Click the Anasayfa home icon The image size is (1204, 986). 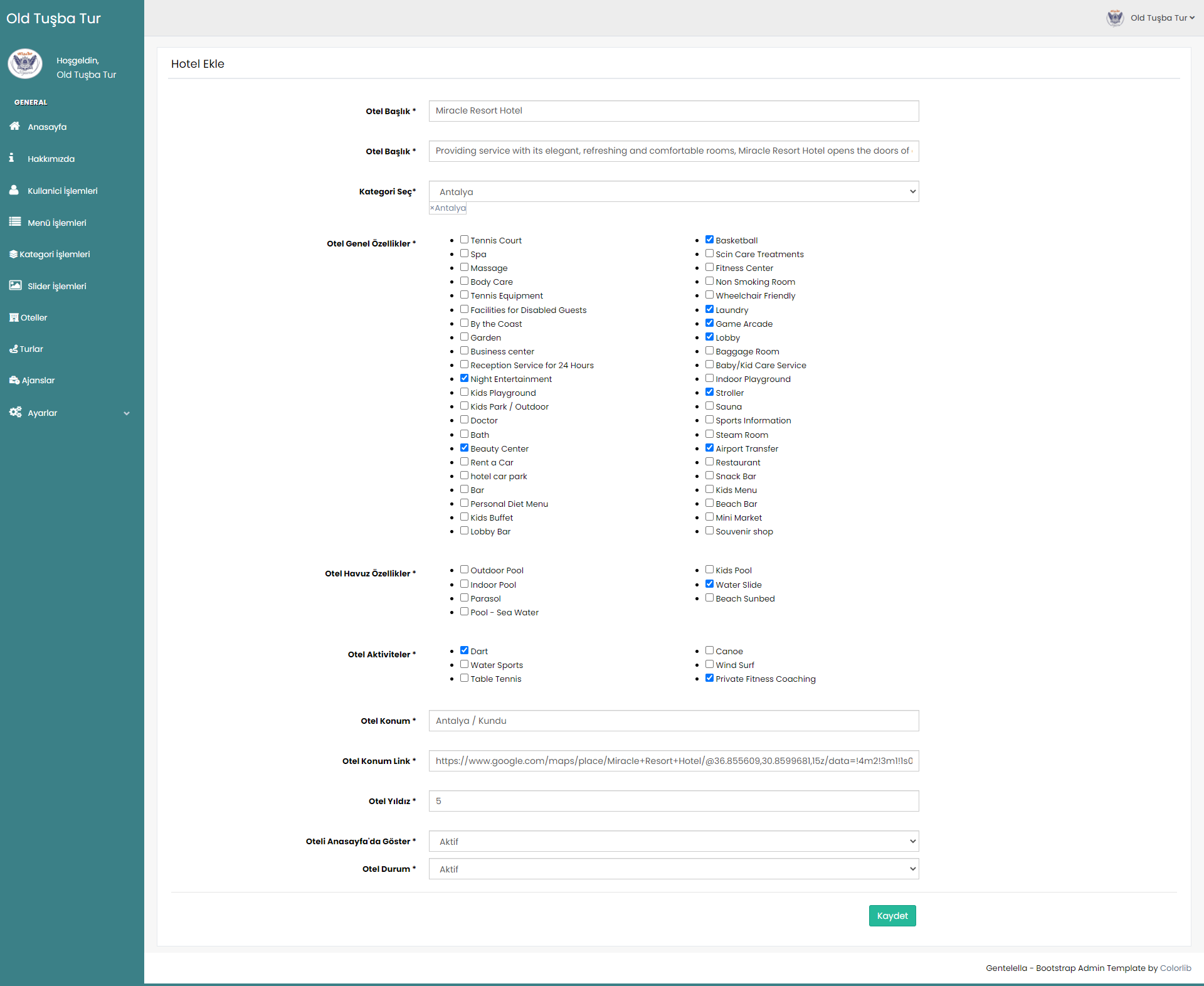pyautogui.click(x=14, y=126)
